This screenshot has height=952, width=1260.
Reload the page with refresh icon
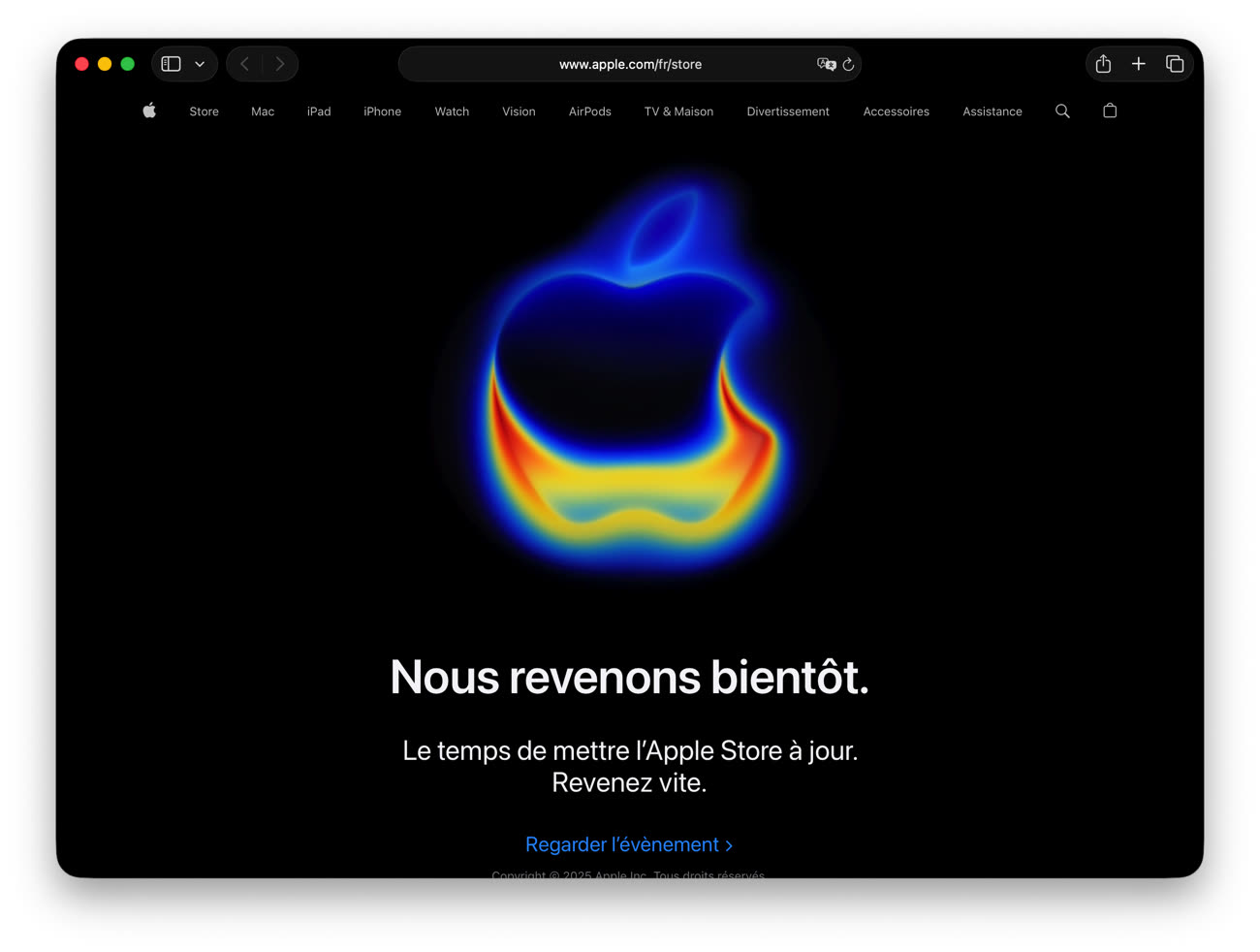(x=848, y=64)
